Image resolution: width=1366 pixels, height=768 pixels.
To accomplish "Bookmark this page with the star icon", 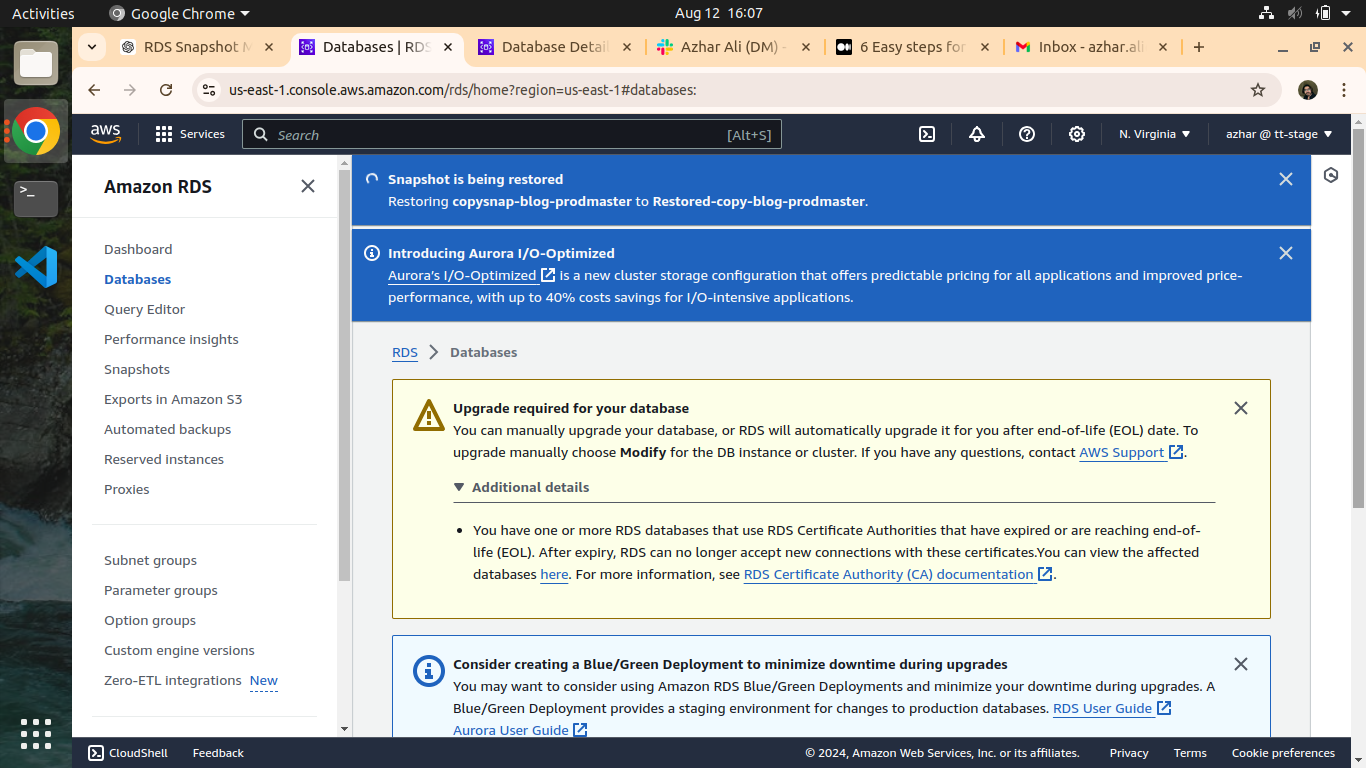I will pyautogui.click(x=1258, y=90).
